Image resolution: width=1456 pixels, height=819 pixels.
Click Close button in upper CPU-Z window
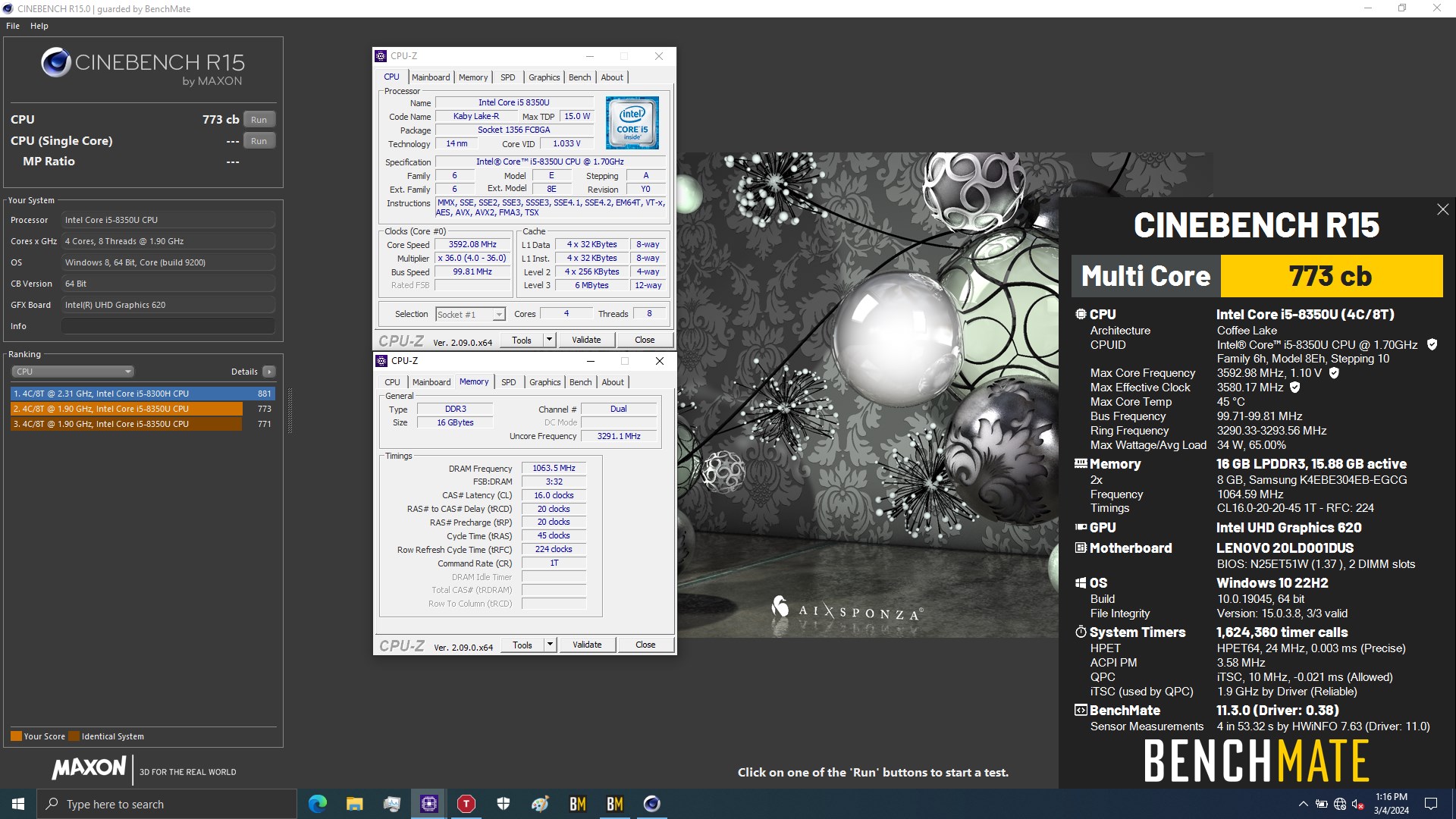pos(645,340)
